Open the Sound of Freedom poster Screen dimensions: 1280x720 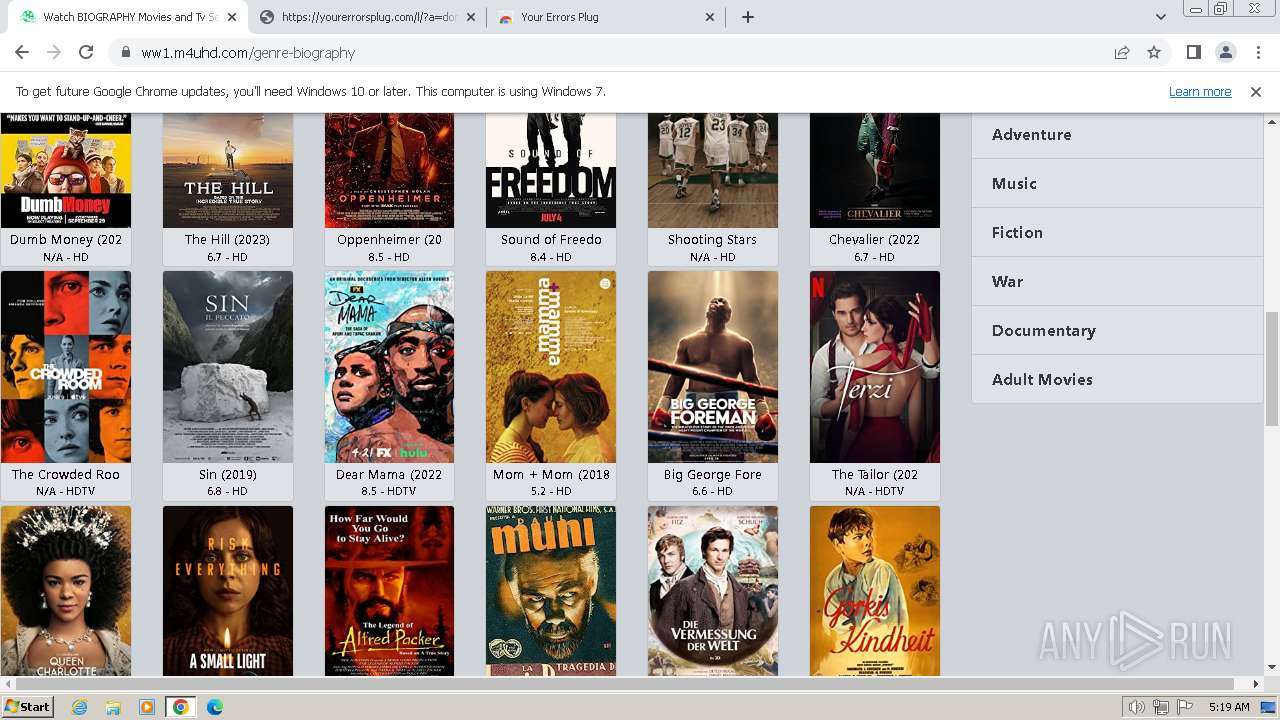(x=551, y=171)
